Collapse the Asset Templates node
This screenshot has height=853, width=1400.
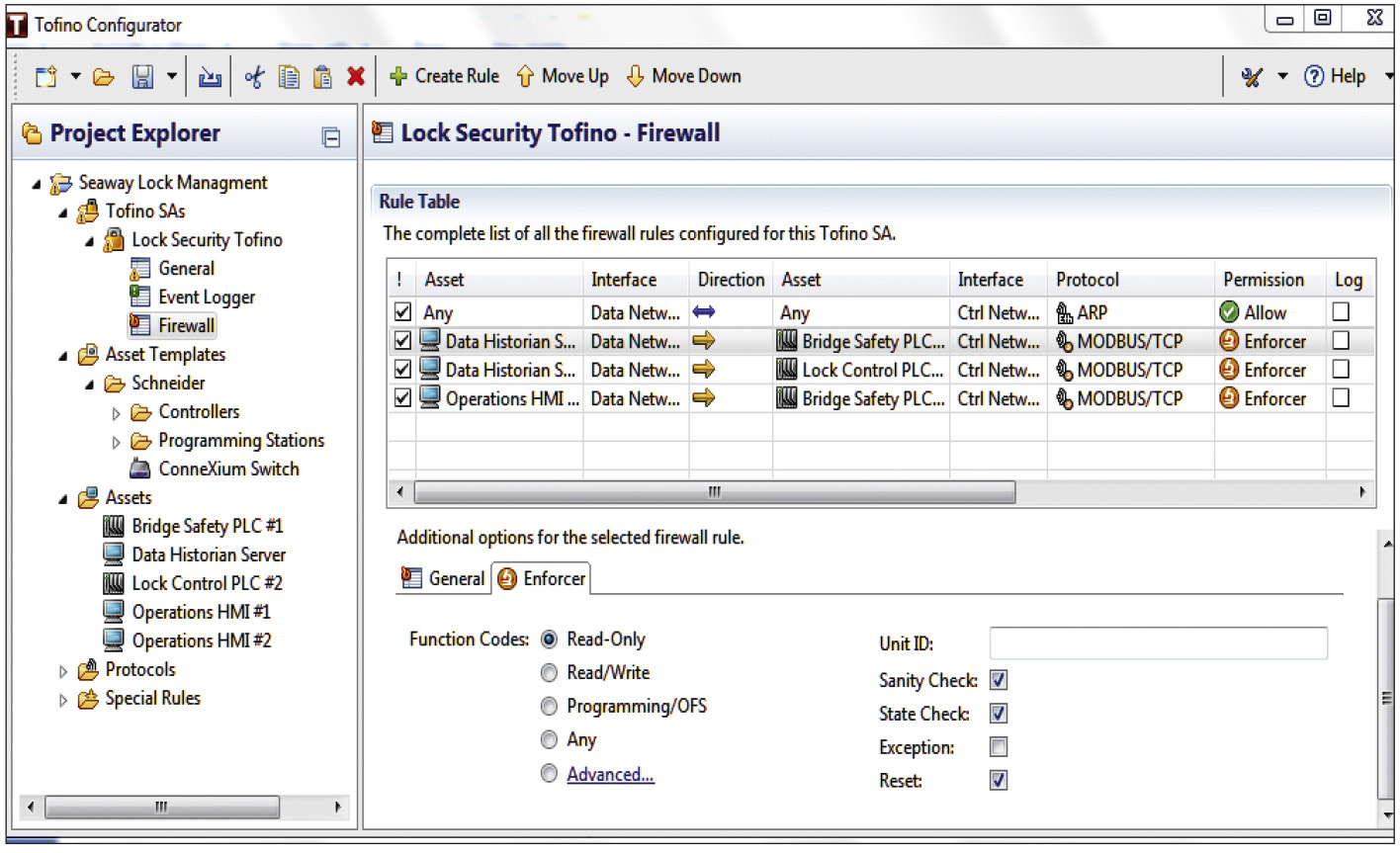coord(63,355)
